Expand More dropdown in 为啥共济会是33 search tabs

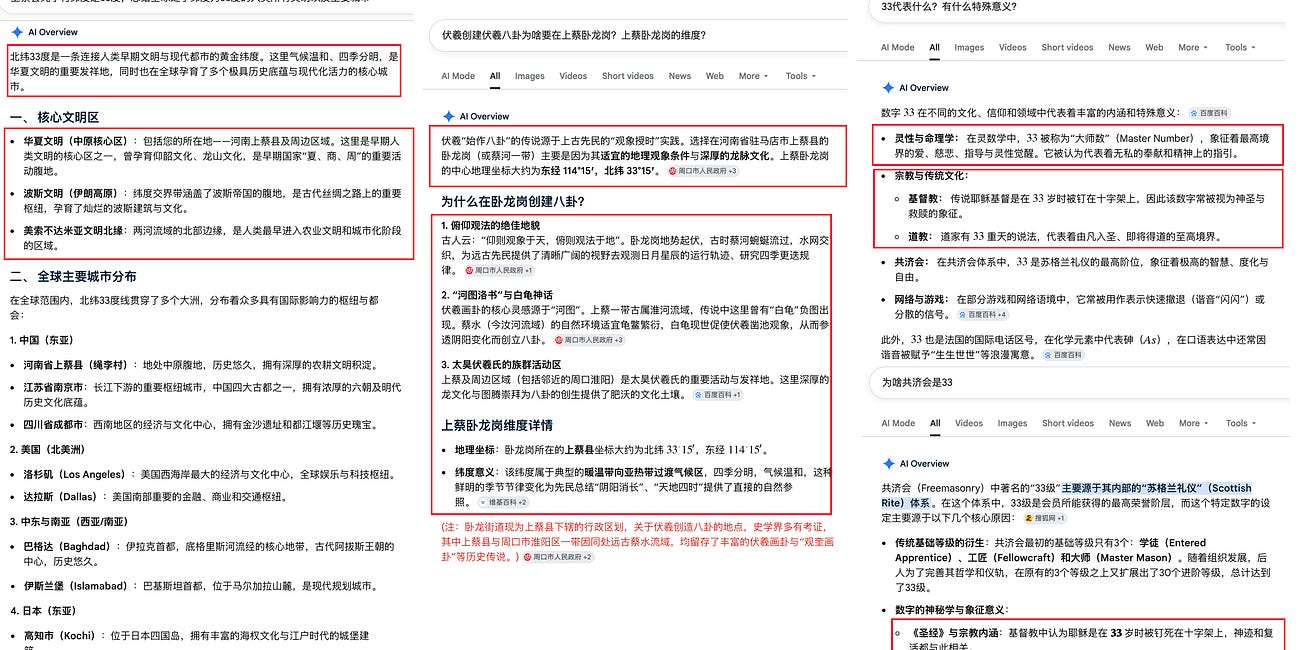click(x=1193, y=423)
